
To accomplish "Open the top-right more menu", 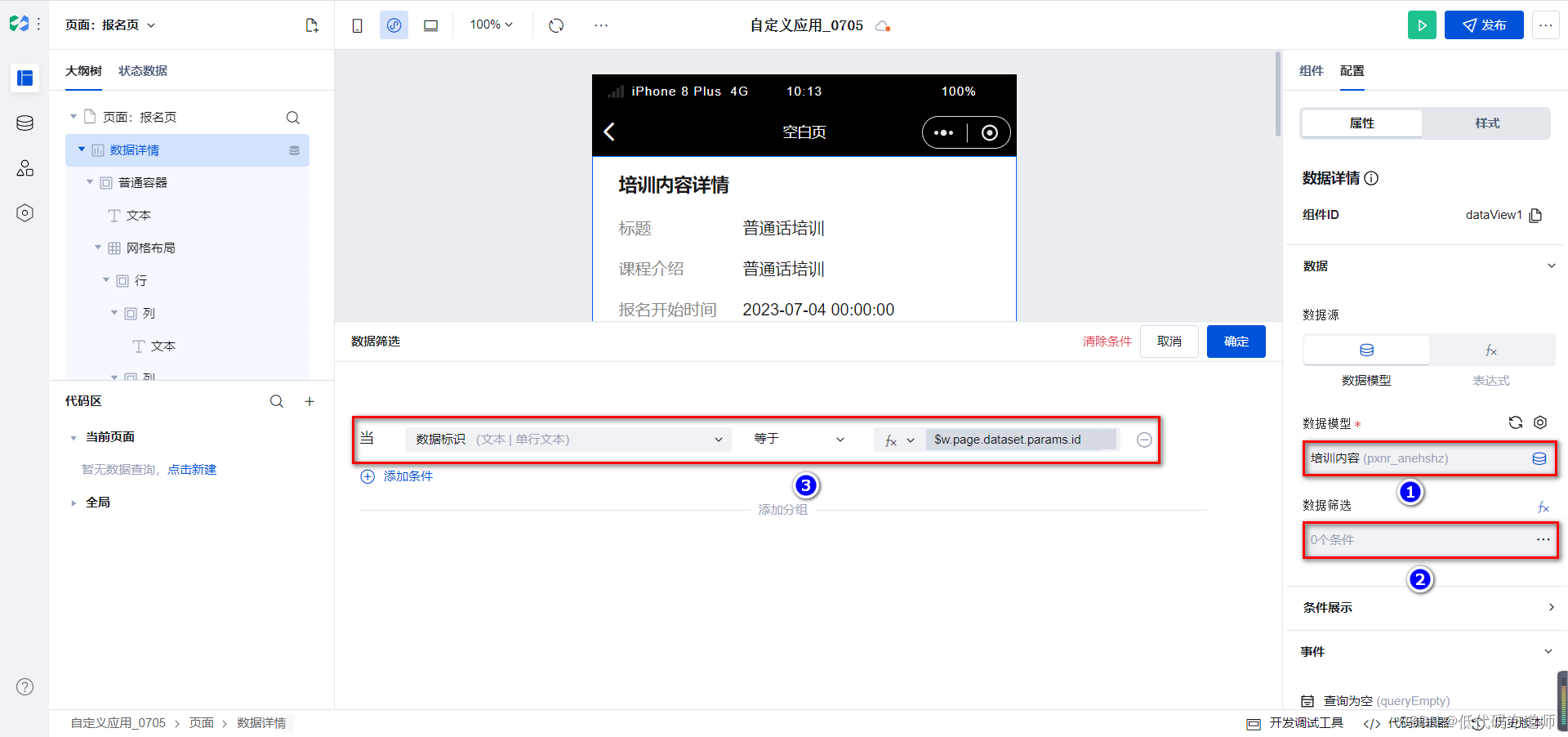I will 1546,25.
